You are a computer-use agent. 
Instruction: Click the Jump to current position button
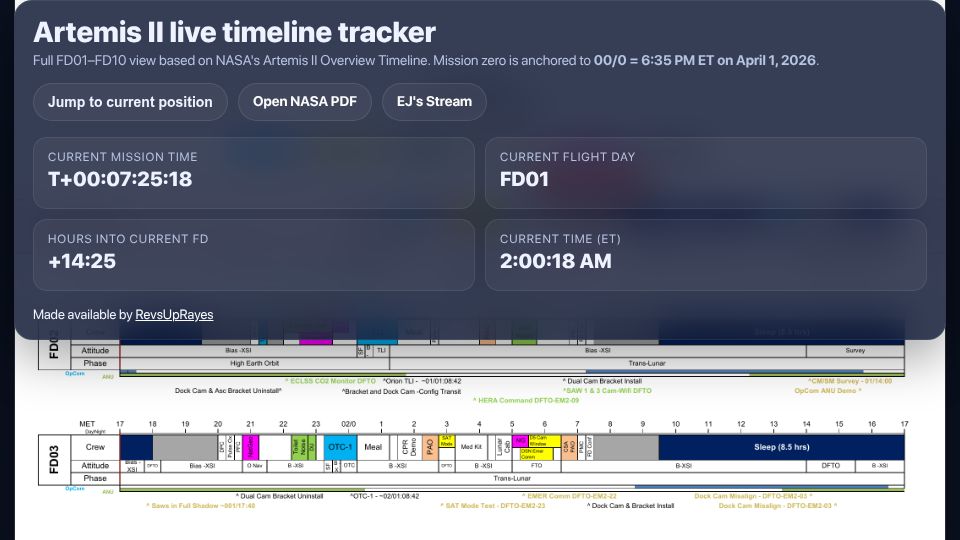(130, 102)
